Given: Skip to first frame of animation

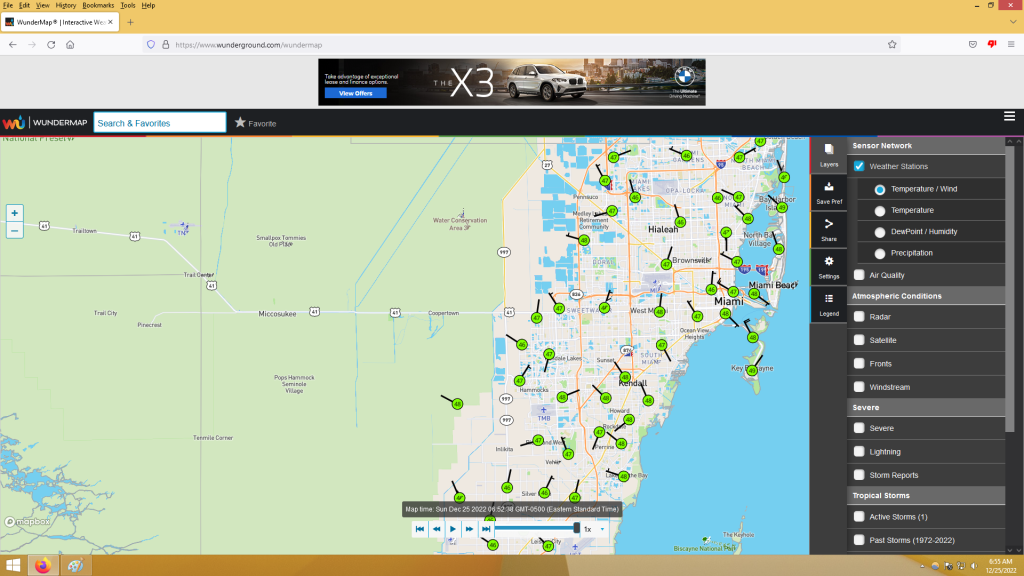Looking at the screenshot, I should (x=420, y=529).
